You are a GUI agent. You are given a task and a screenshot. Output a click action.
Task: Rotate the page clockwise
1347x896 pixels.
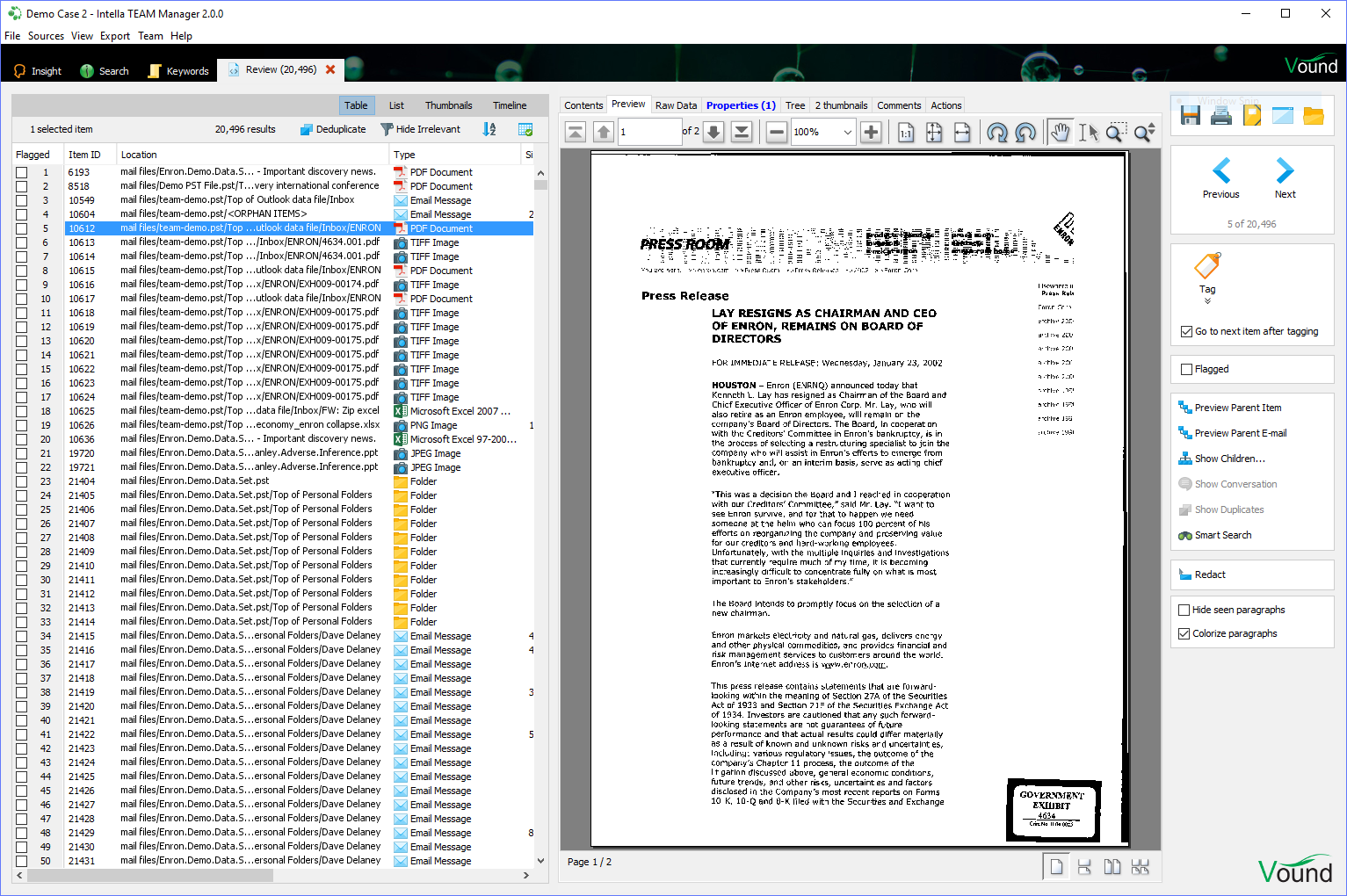click(x=996, y=133)
